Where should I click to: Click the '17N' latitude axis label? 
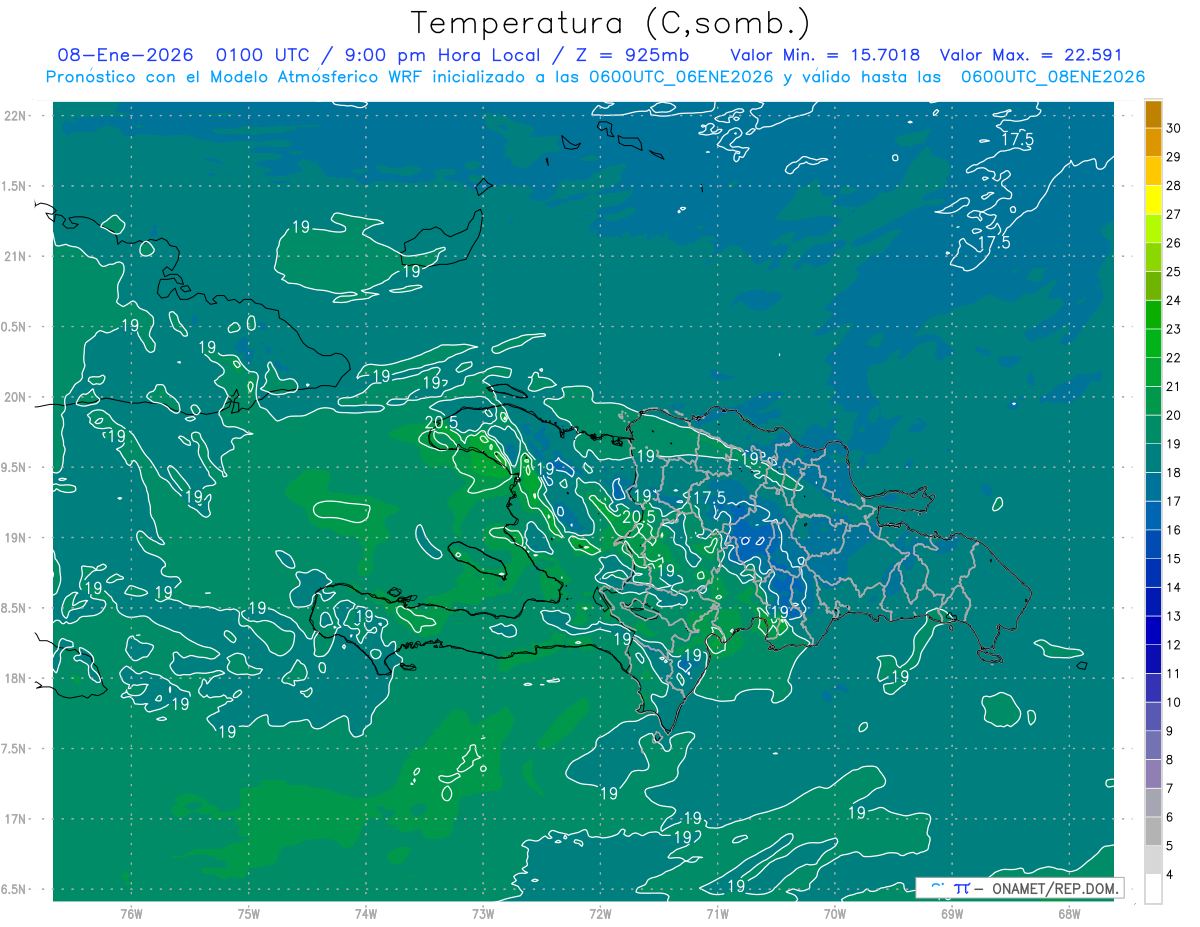click(16, 820)
